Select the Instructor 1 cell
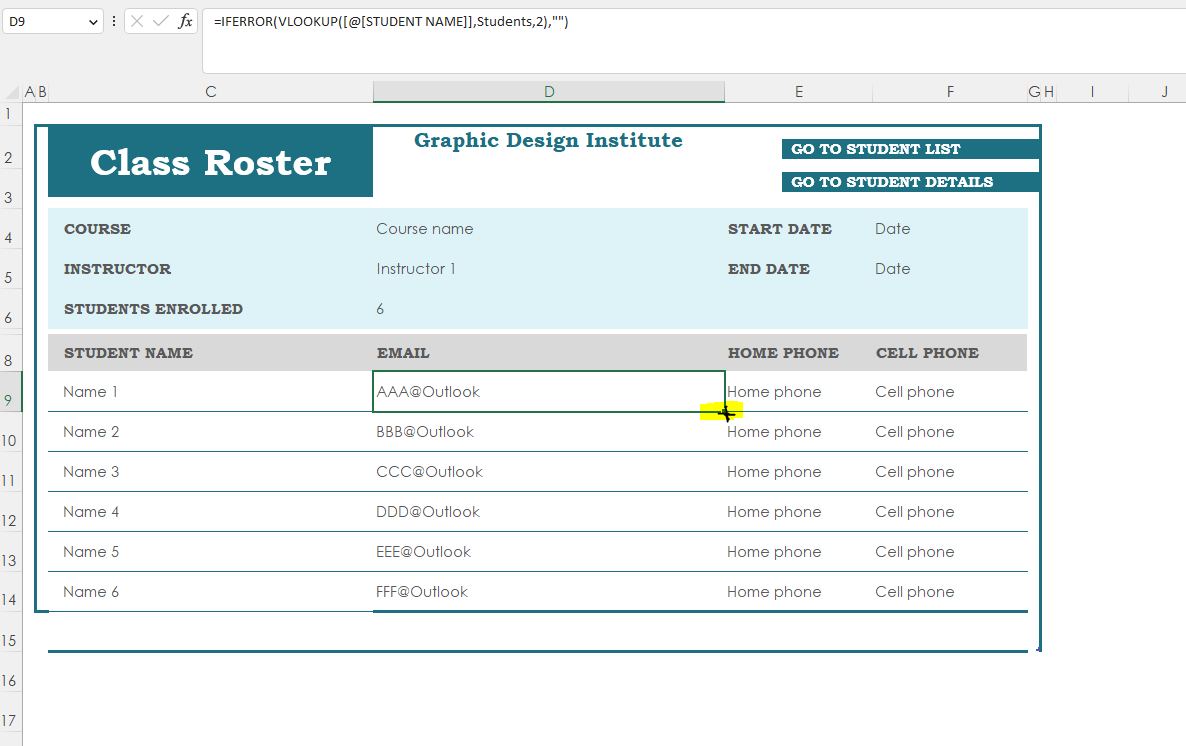This screenshot has width=1186, height=746. click(549, 269)
